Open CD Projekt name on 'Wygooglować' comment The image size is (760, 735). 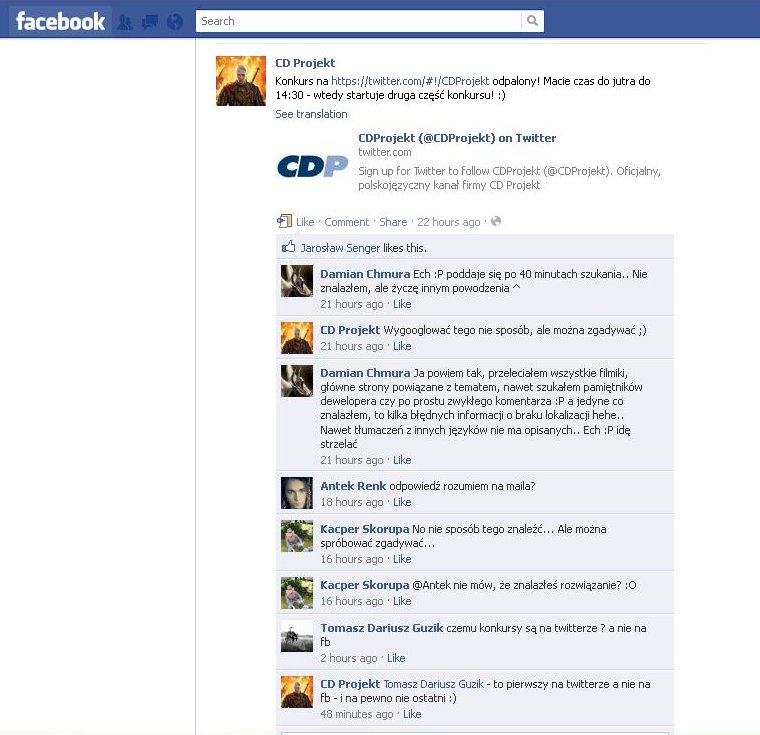(x=350, y=330)
